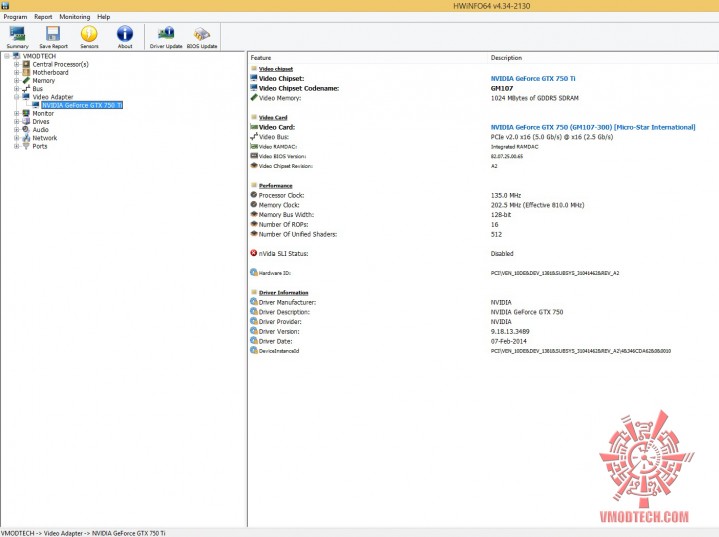Select NVIDIA GeForce GTX 750 Ti tree item

[x=82, y=105]
